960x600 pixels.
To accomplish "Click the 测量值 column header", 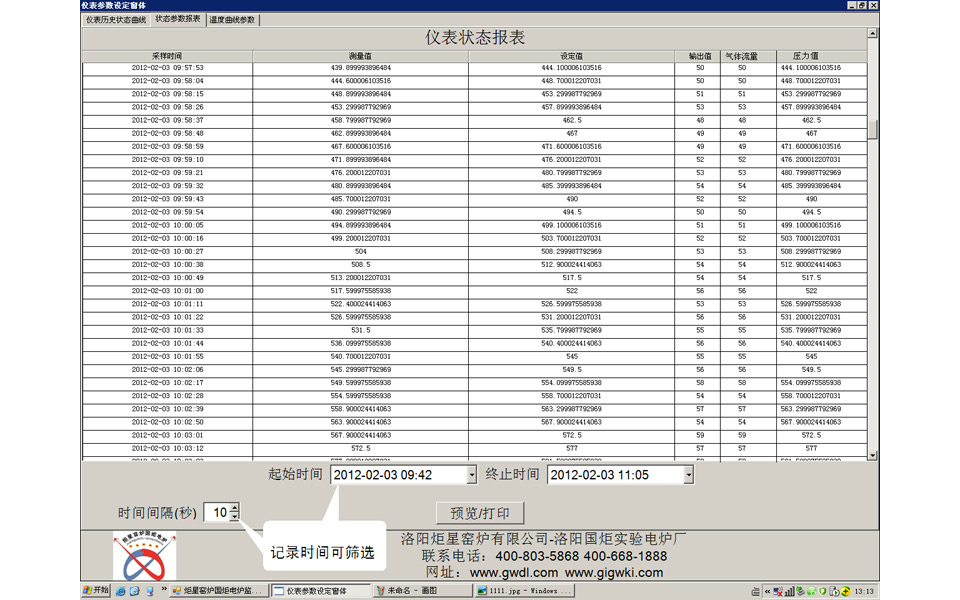I will point(360,56).
